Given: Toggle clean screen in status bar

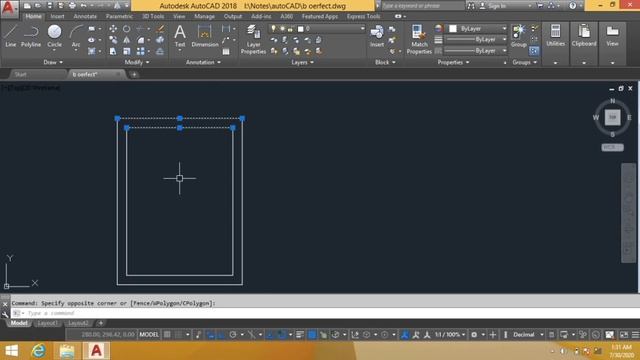Looking at the screenshot, I should point(624,335).
